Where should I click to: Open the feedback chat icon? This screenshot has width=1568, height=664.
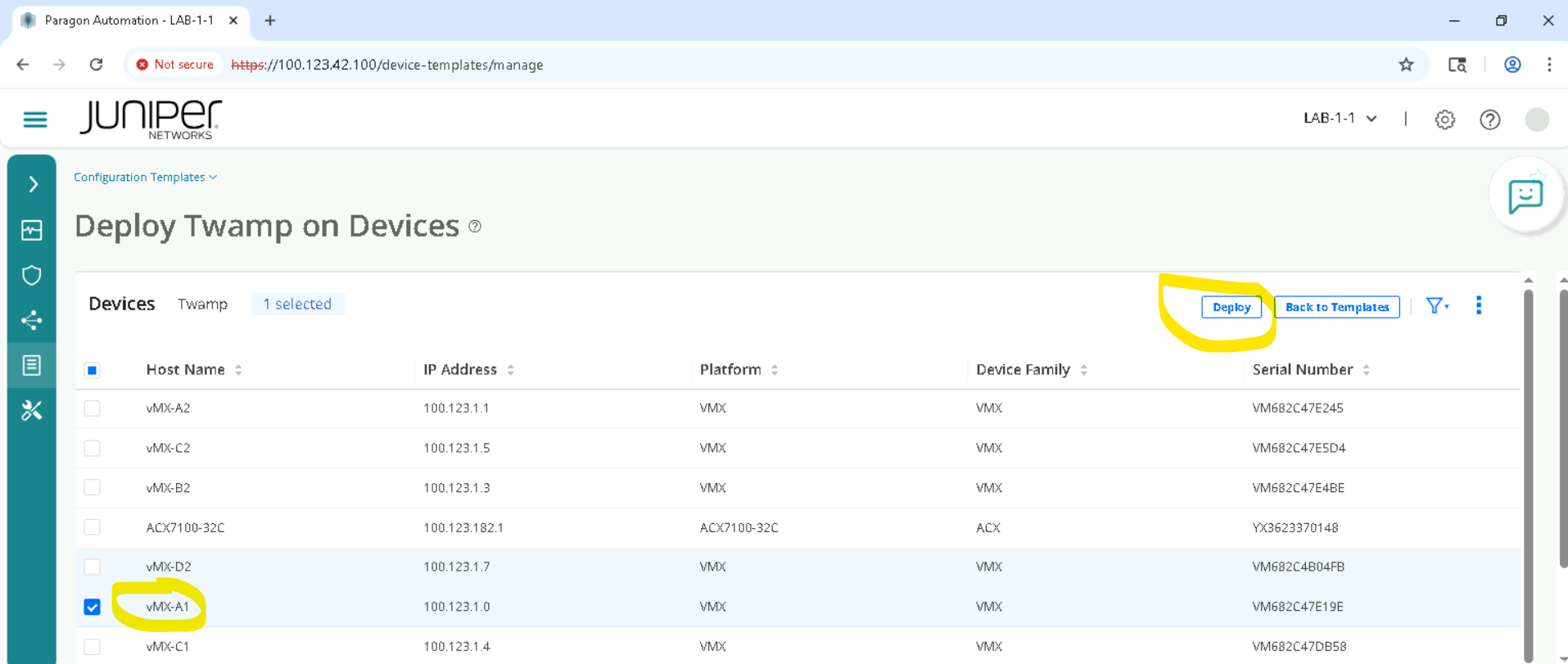[1525, 196]
